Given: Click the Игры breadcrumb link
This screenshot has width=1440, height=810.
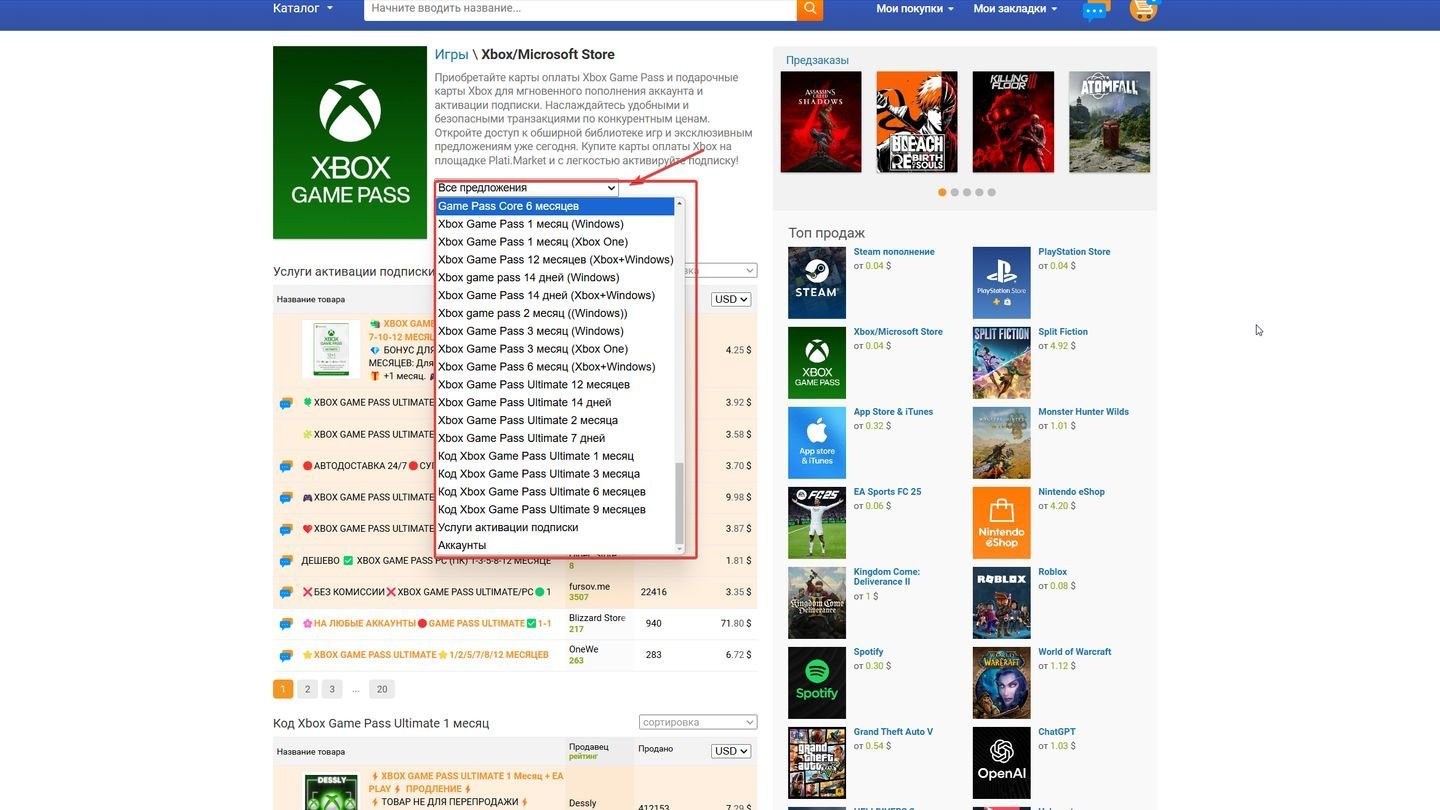Looking at the screenshot, I should (451, 54).
